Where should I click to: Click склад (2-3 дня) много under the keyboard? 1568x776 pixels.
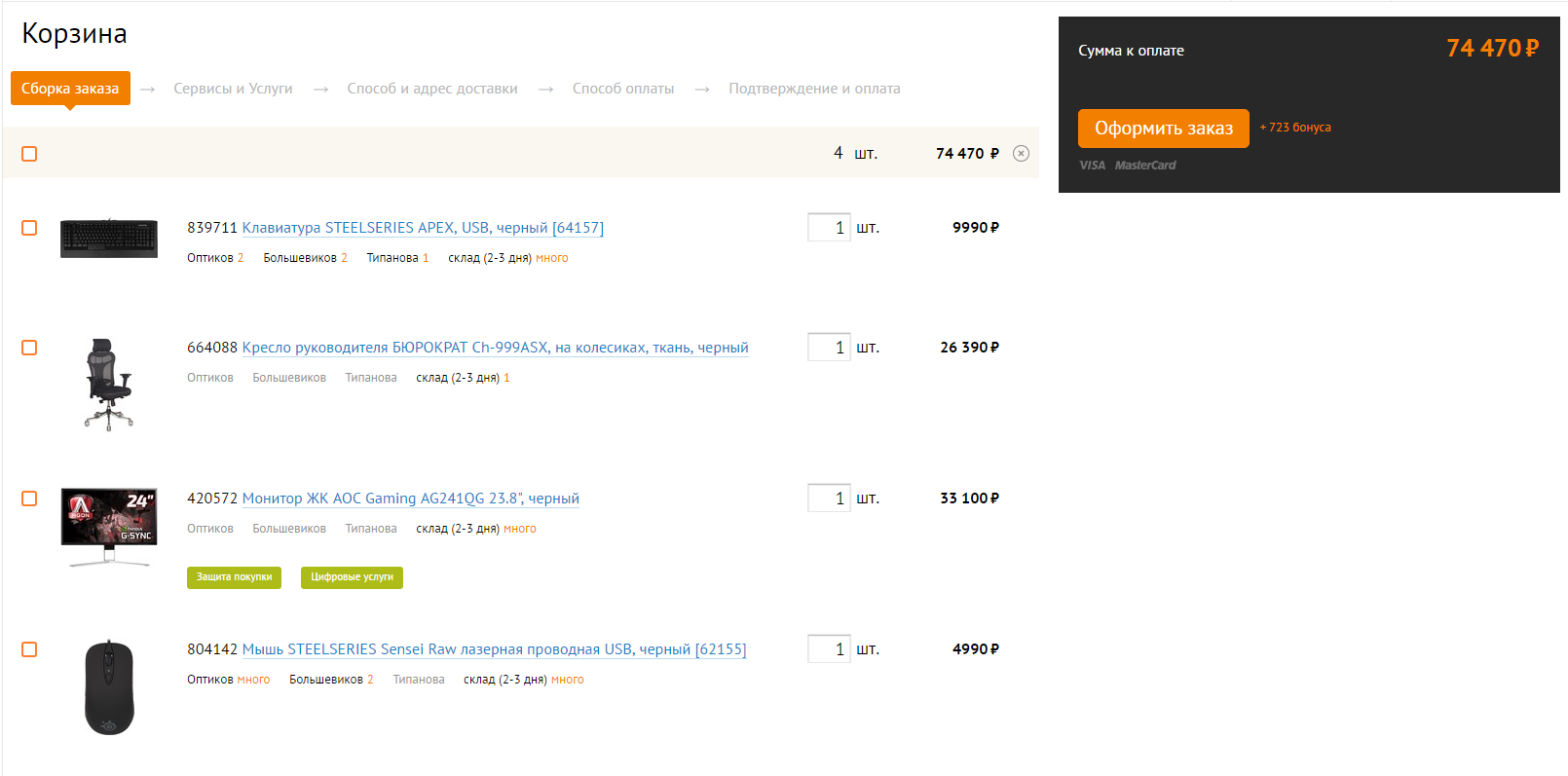[x=508, y=258]
